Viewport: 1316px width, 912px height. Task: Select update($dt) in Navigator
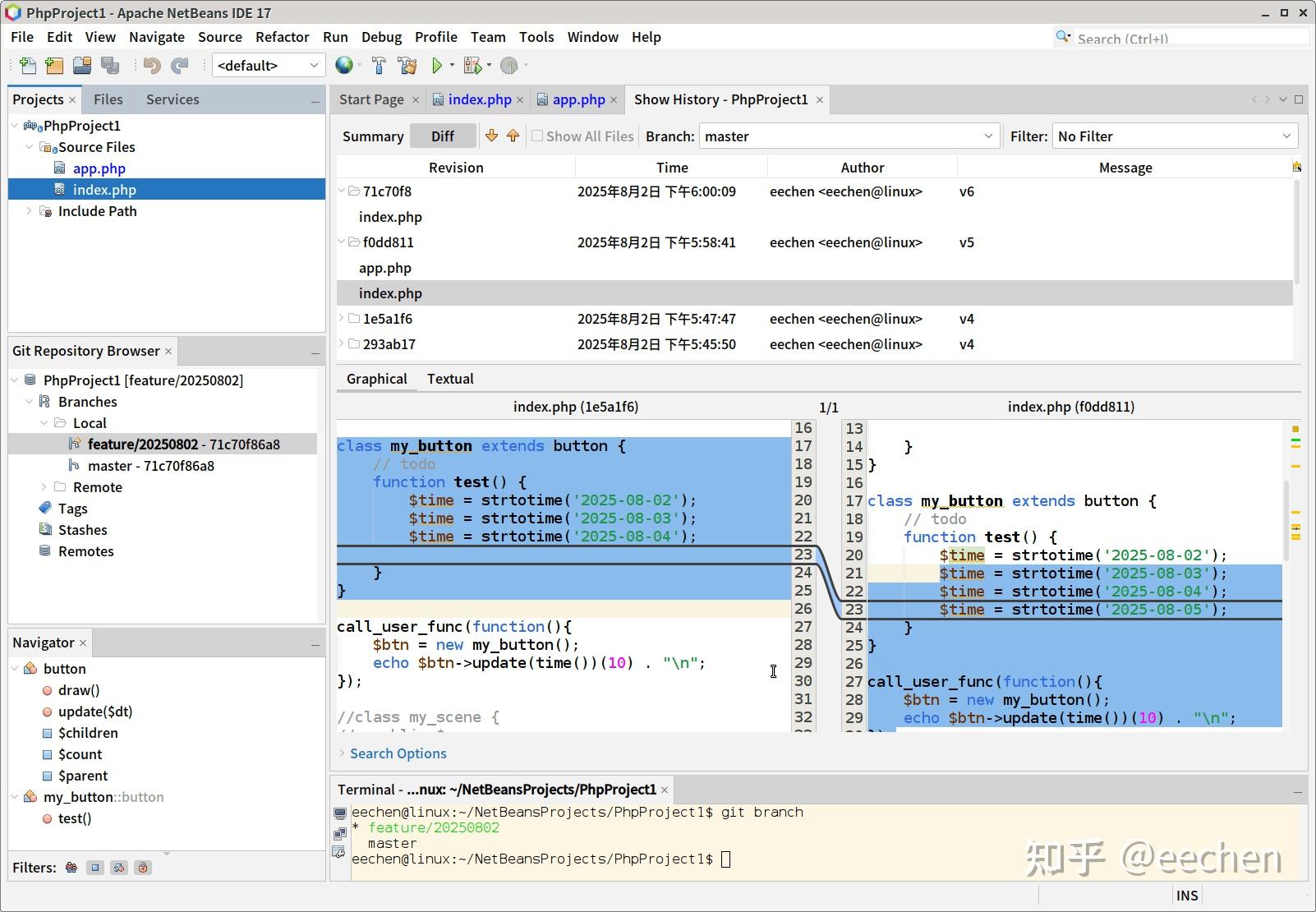tap(95, 712)
